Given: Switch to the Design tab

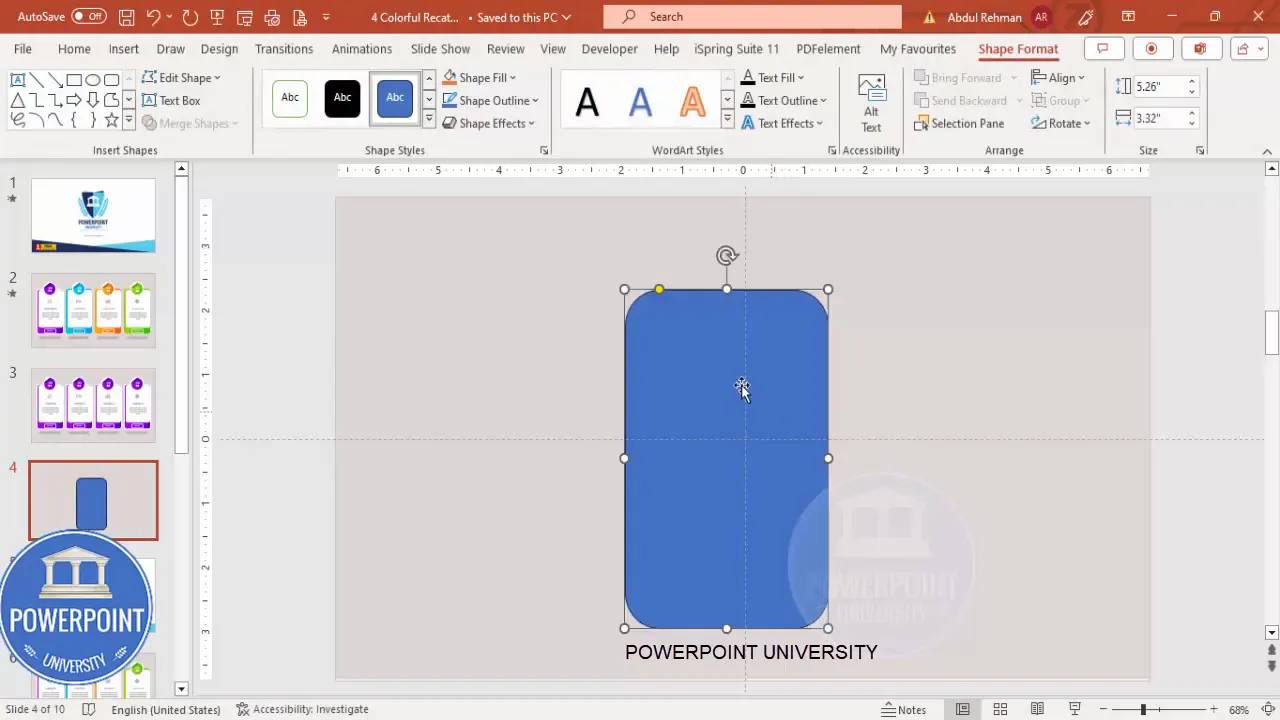Looking at the screenshot, I should coord(219,48).
